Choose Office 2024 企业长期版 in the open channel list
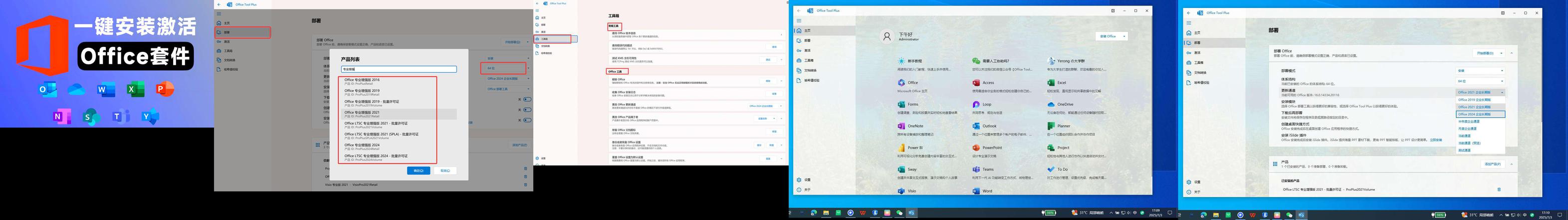Screen dimensions: 1568x220 click(x=1480, y=114)
